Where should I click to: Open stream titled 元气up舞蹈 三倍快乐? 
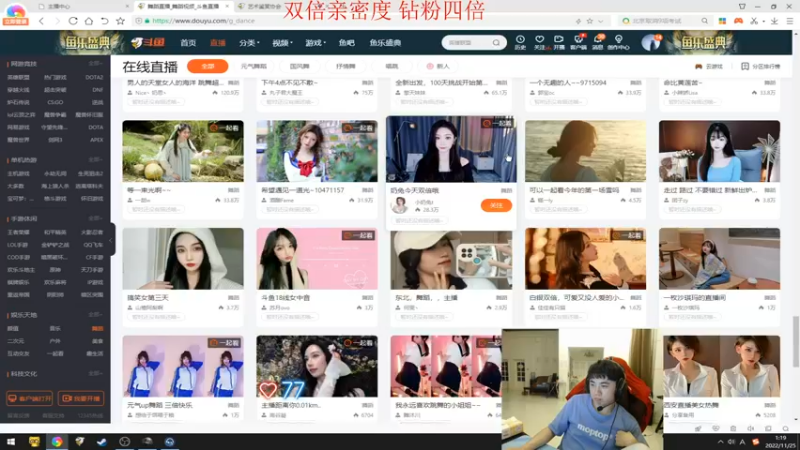pyautogui.click(x=160, y=405)
